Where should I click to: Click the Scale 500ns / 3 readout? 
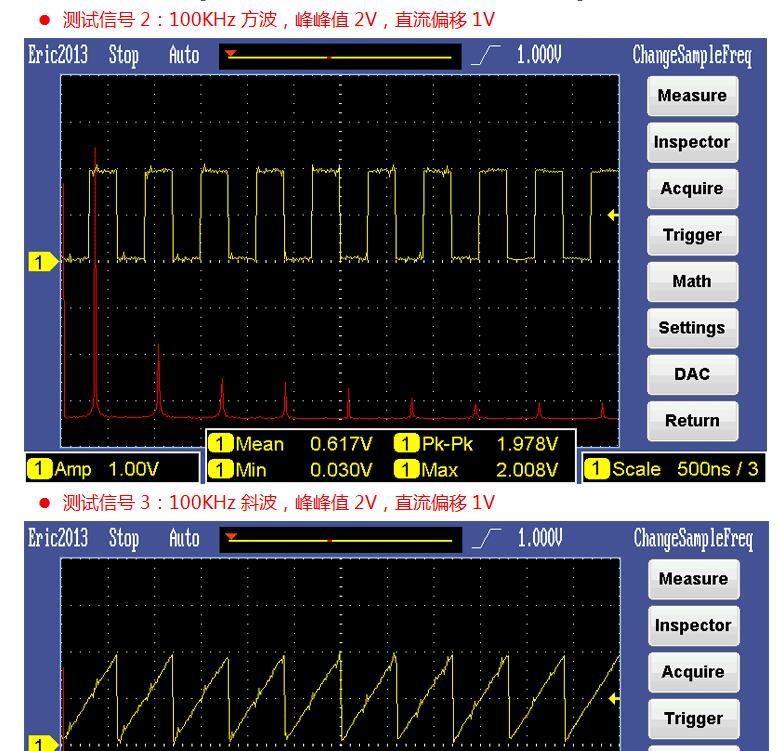coord(673,468)
